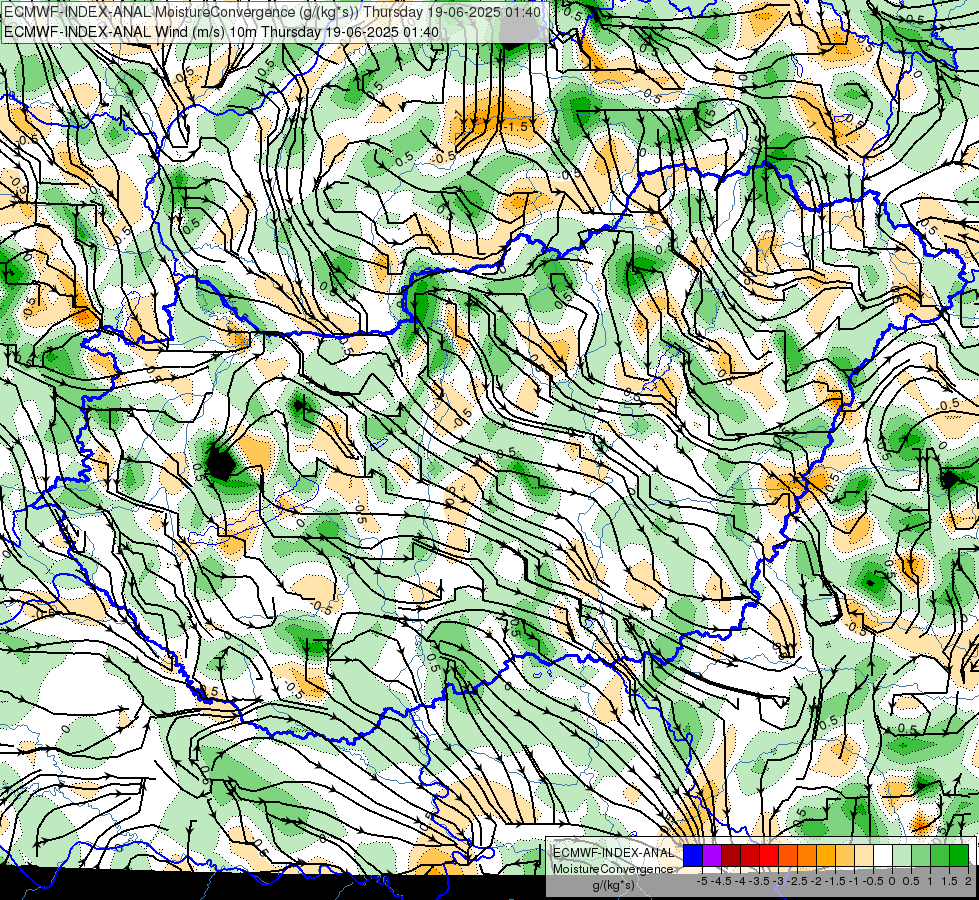Select the orange-red swatch between -3 and -2.5
The height and width of the screenshot is (900, 979).
788,855
